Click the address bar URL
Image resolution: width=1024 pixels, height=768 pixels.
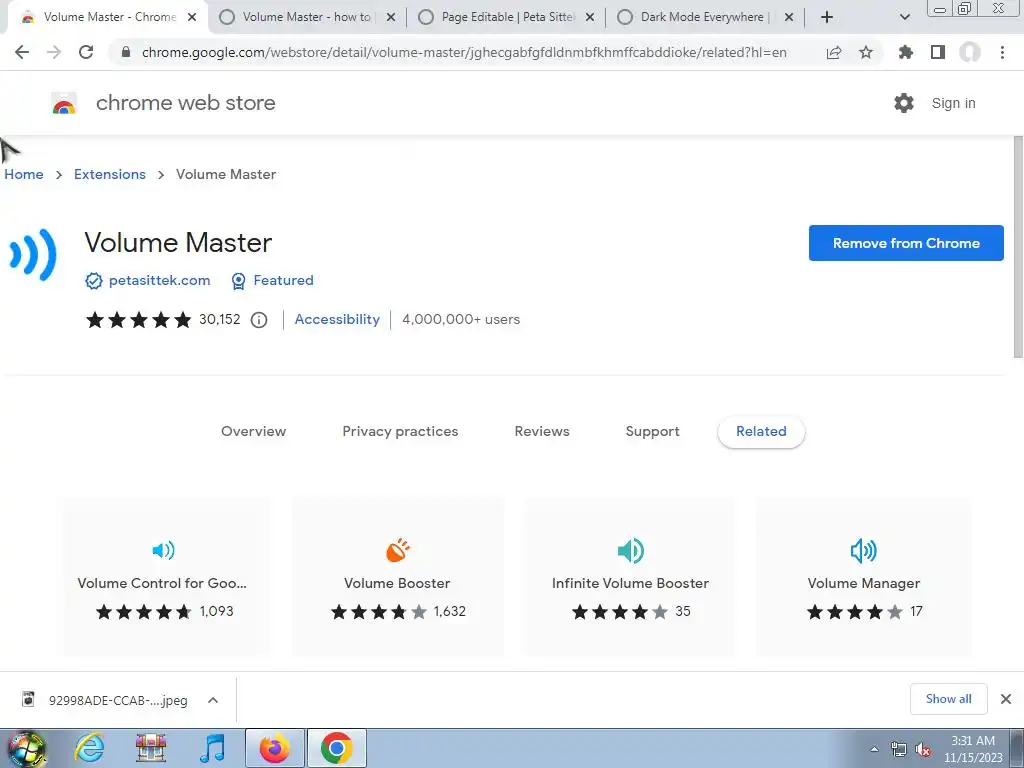coord(464,52)
